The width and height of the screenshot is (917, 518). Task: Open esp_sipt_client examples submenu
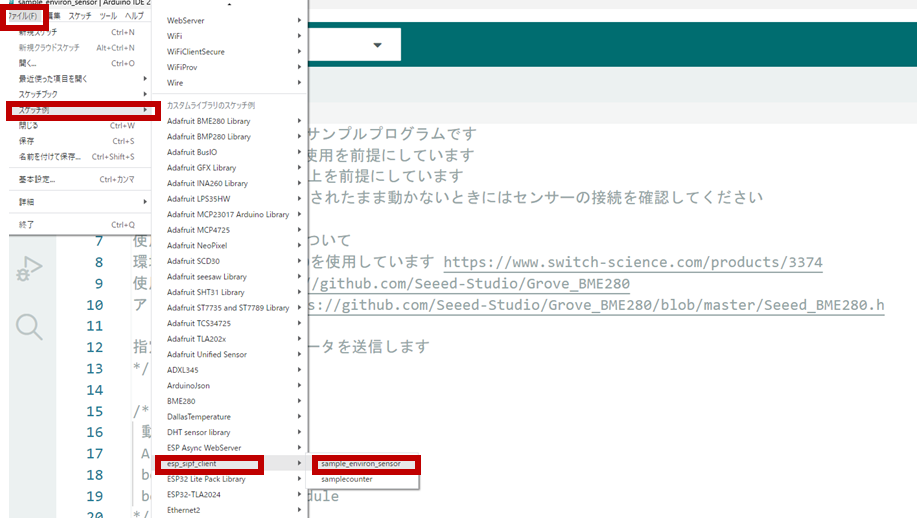230,464
